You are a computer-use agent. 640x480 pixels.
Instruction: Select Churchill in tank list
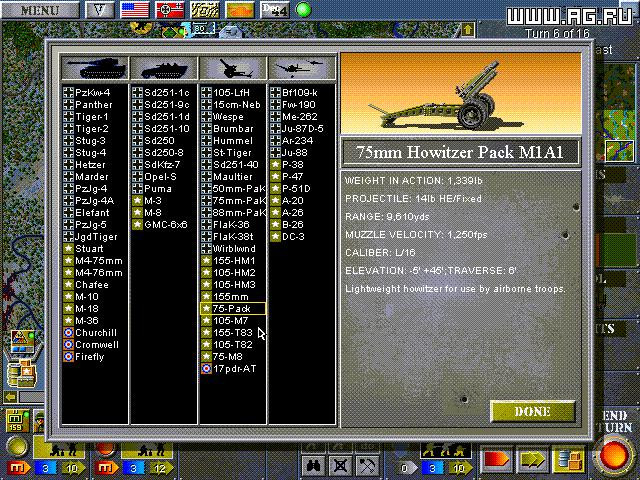pos(96,333)
